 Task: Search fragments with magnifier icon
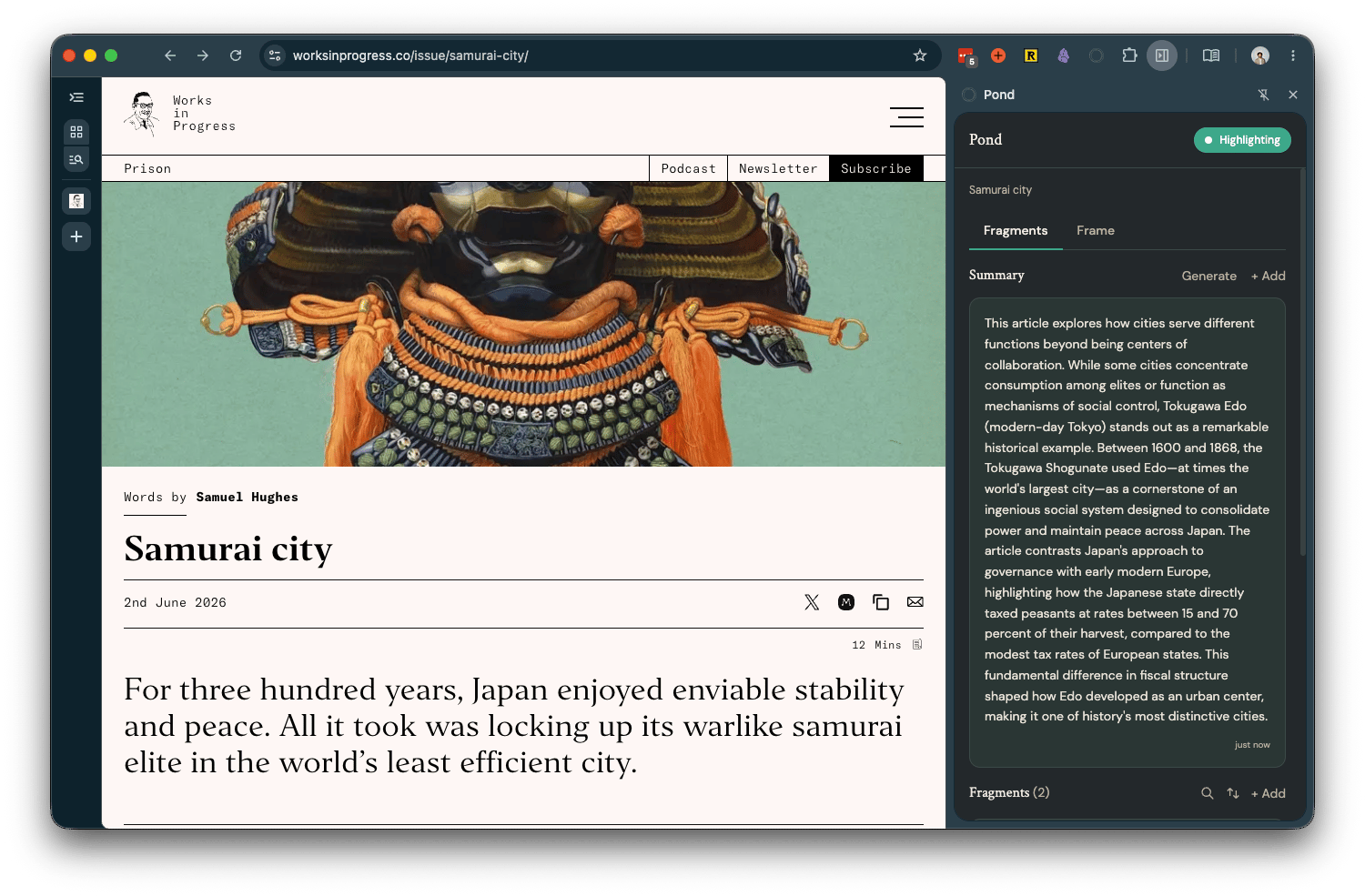1208,793
